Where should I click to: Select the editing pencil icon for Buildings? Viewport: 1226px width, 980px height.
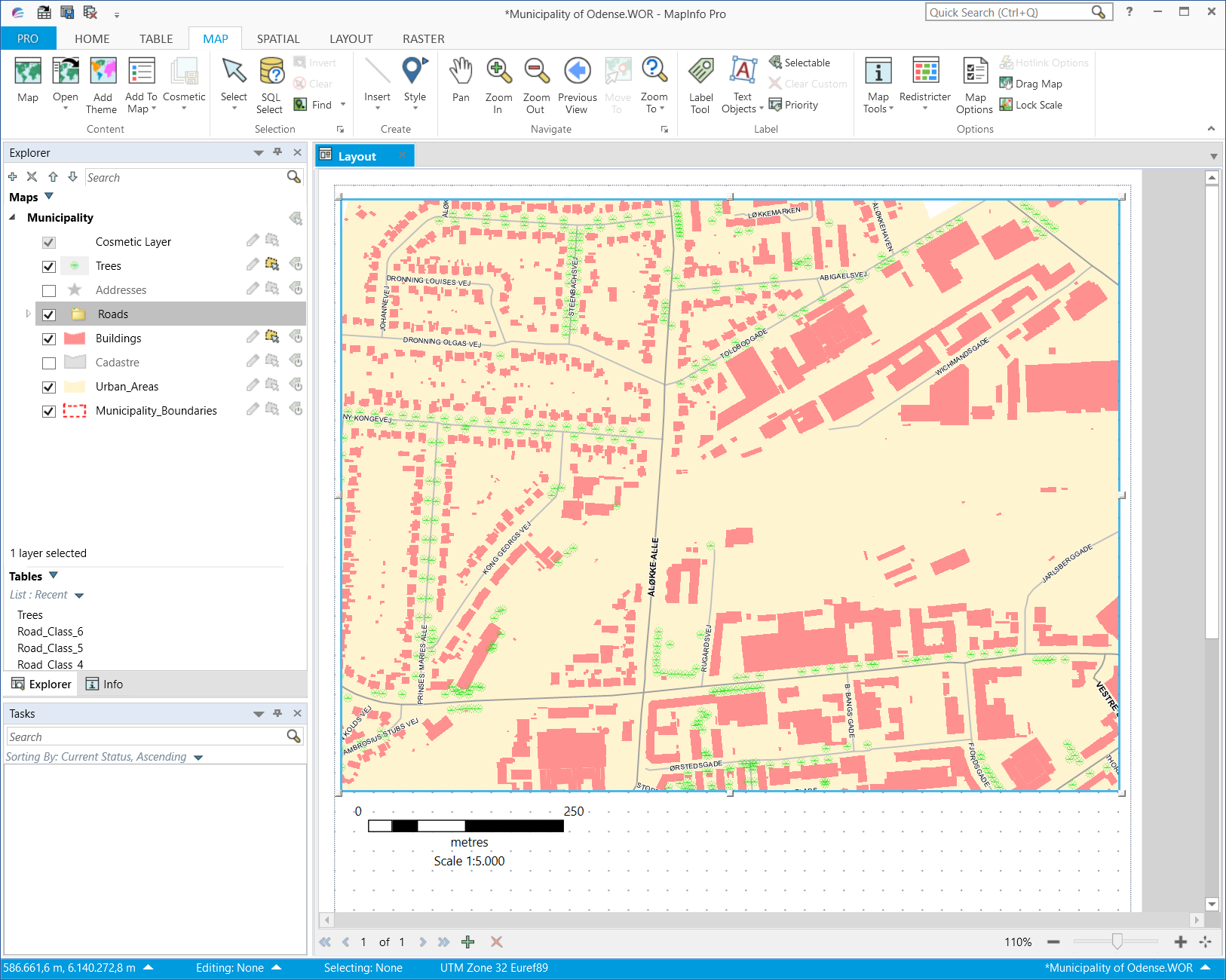[252, 337]
